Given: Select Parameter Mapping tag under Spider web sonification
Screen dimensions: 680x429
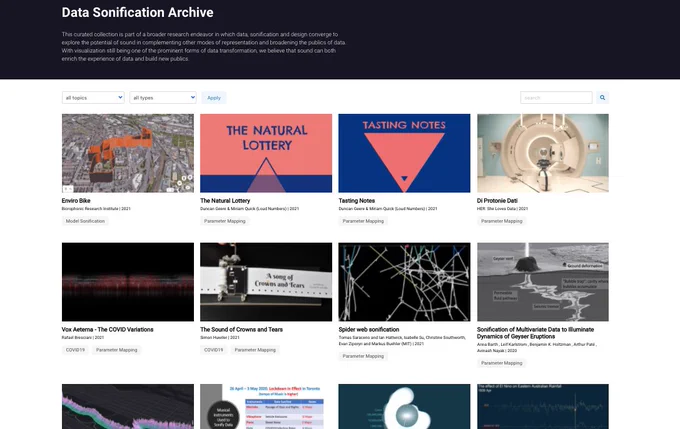Looking at the screenshot, I should pyautogui.click(x=363, y=356).
